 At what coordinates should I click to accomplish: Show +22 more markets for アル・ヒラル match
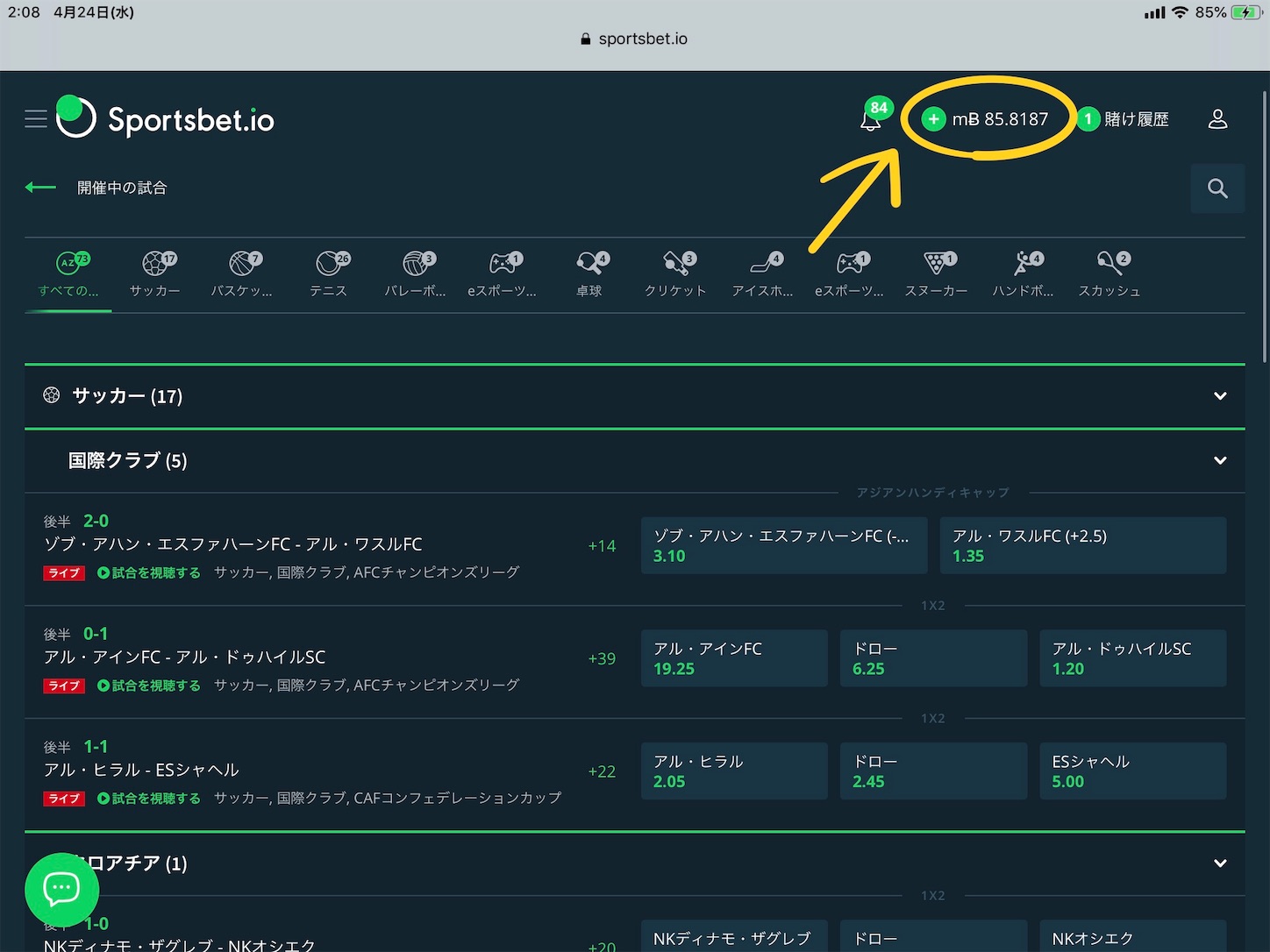(602, 772)
